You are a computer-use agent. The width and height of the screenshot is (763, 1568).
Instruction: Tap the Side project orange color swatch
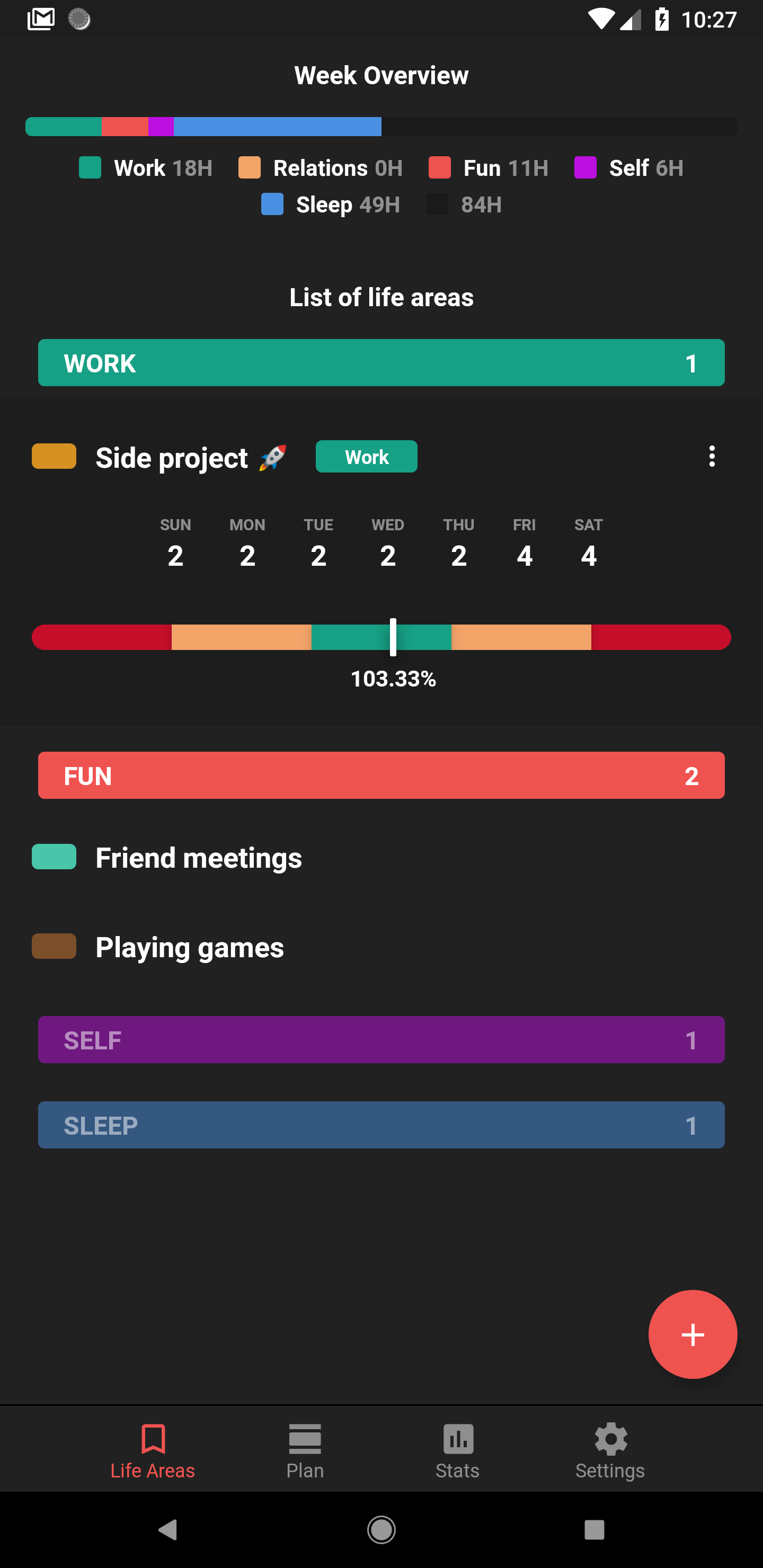point(54,457)
